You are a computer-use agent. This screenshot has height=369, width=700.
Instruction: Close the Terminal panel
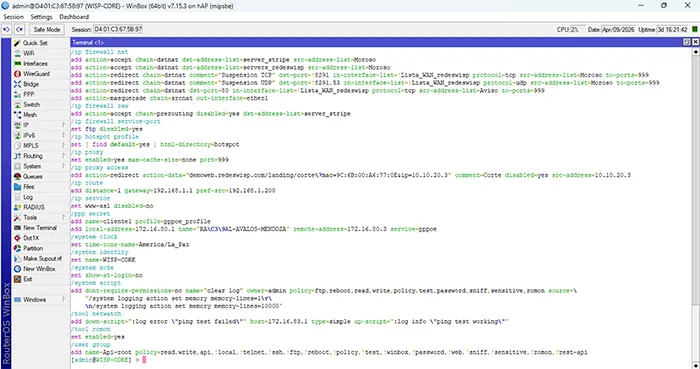tap(696, 42)
